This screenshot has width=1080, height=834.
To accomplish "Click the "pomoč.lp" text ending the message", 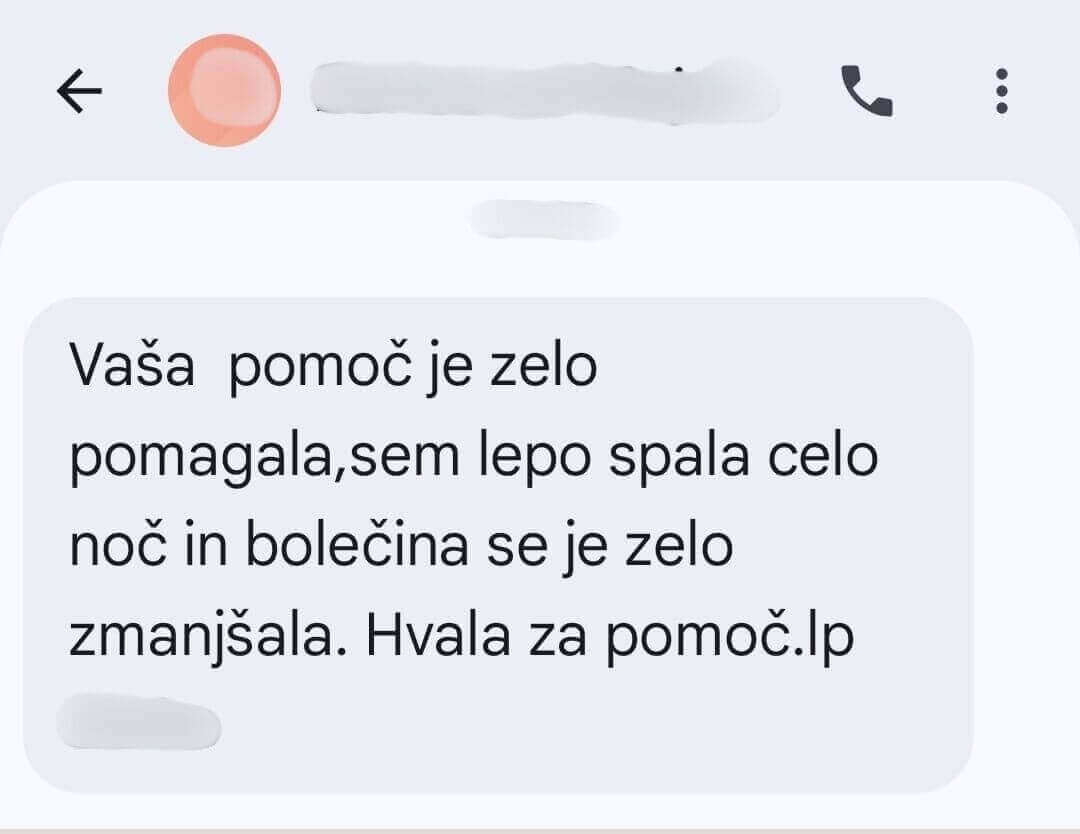I will (x=730, y=638).
